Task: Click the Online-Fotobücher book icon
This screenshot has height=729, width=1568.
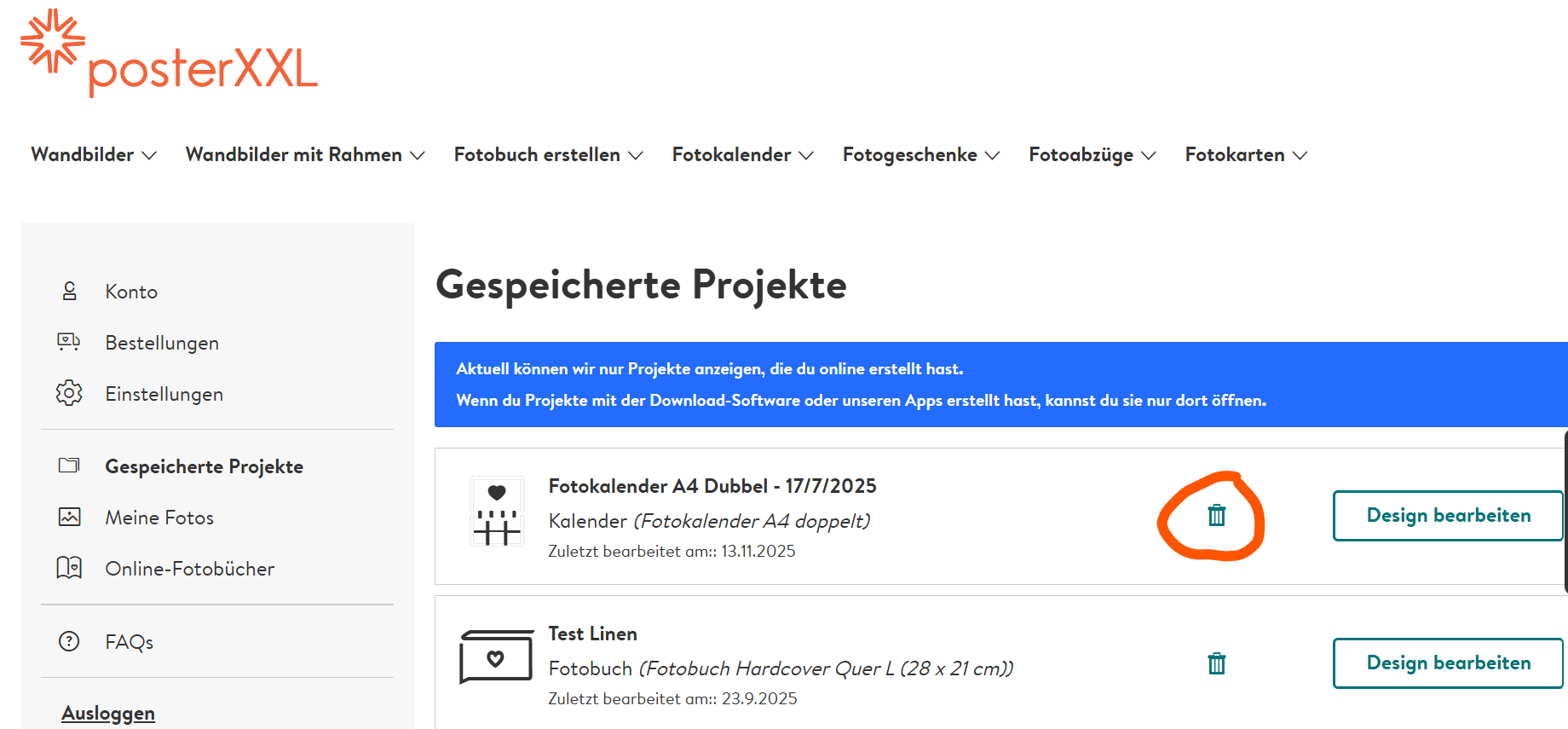Action: 69,568
